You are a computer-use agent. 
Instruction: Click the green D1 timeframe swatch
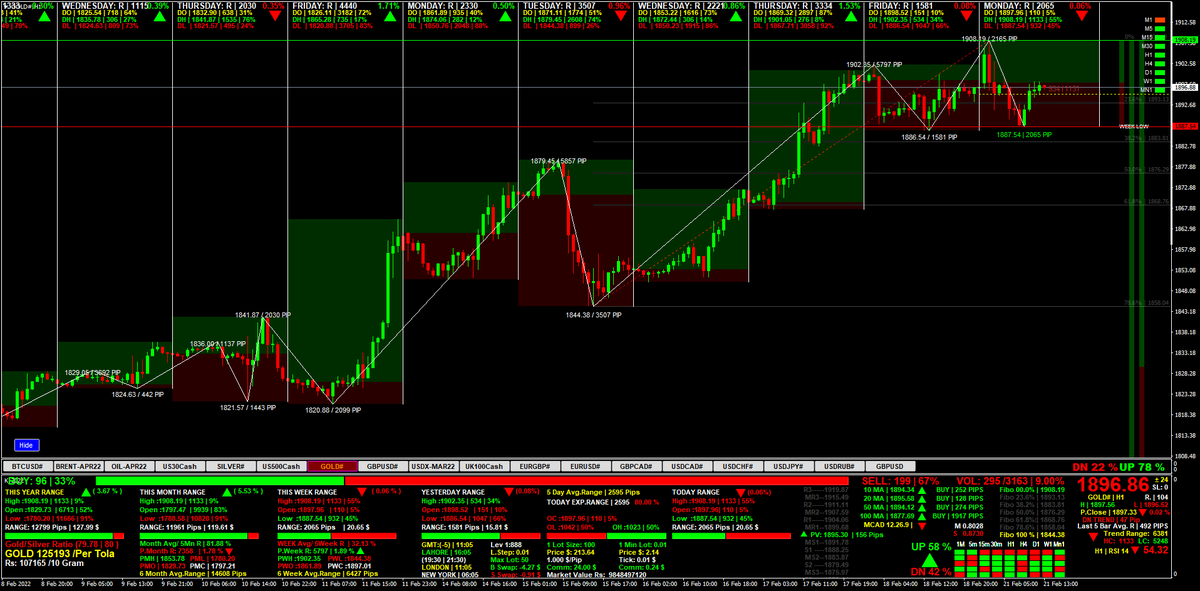1160,73
